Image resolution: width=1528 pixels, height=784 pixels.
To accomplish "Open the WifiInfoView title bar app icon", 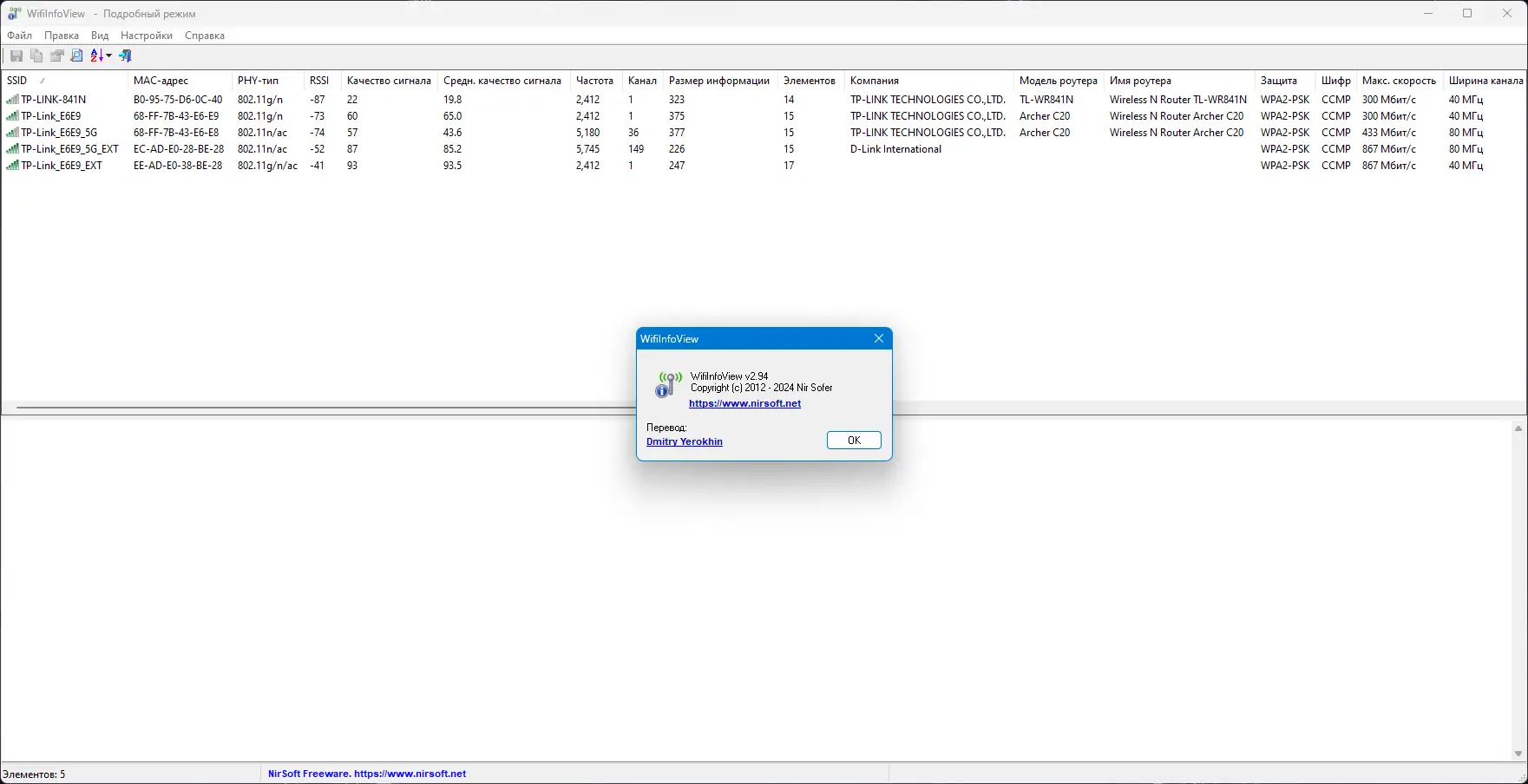I will (14, 13).
